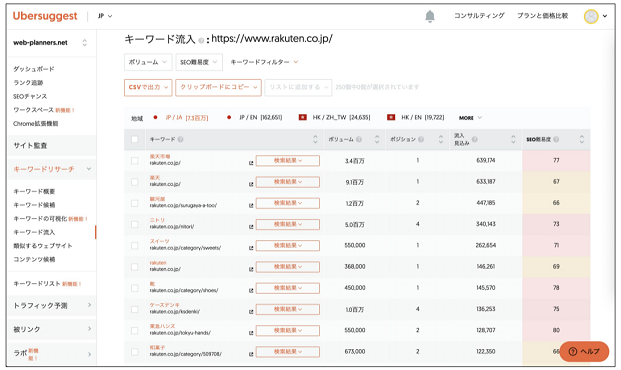Open external link icon for rakuten.co.jp/ksdenki/
Viewport: 621px width, 370px height.
click(x=251, y=312)
